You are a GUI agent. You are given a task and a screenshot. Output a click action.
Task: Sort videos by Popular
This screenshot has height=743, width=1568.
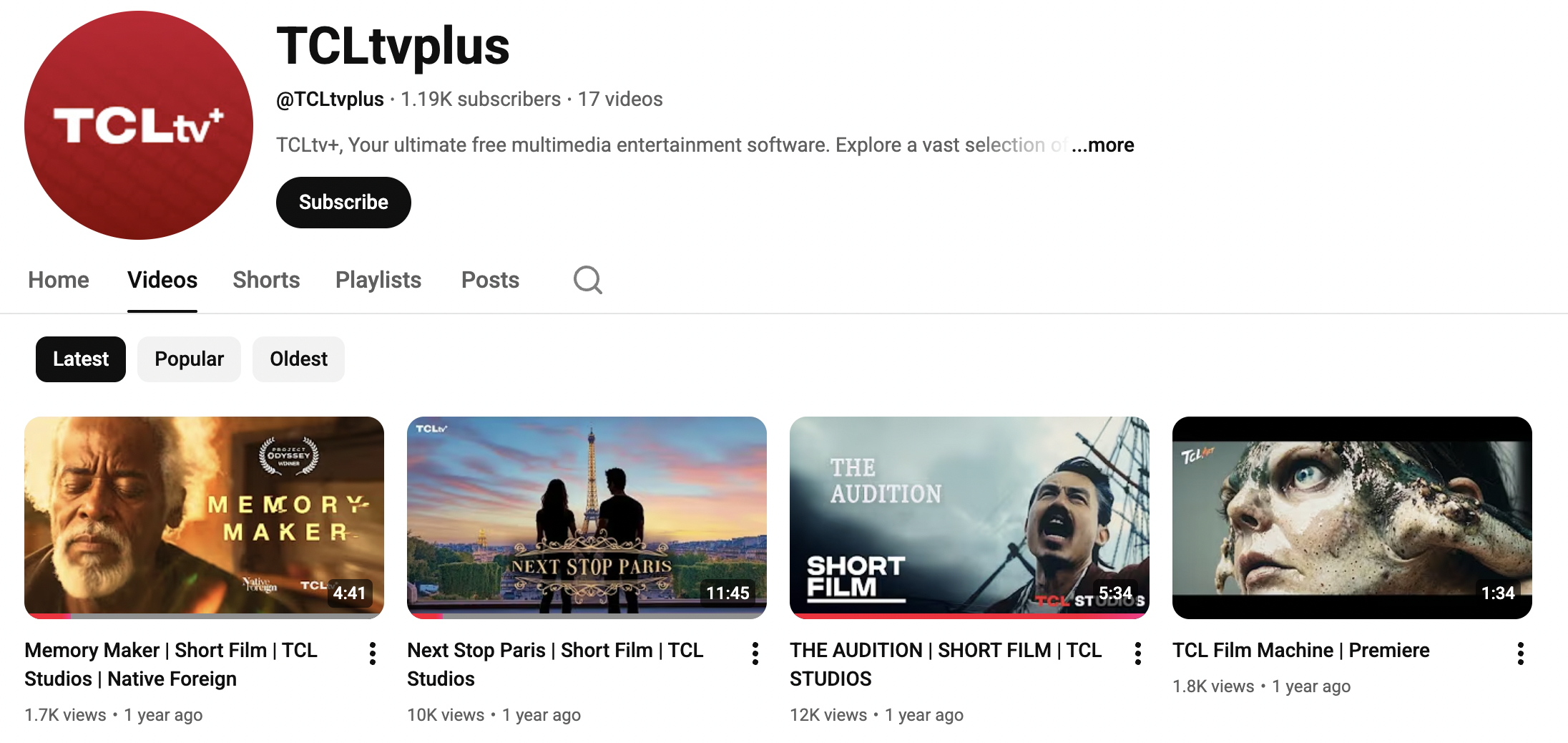coord(189,359)
